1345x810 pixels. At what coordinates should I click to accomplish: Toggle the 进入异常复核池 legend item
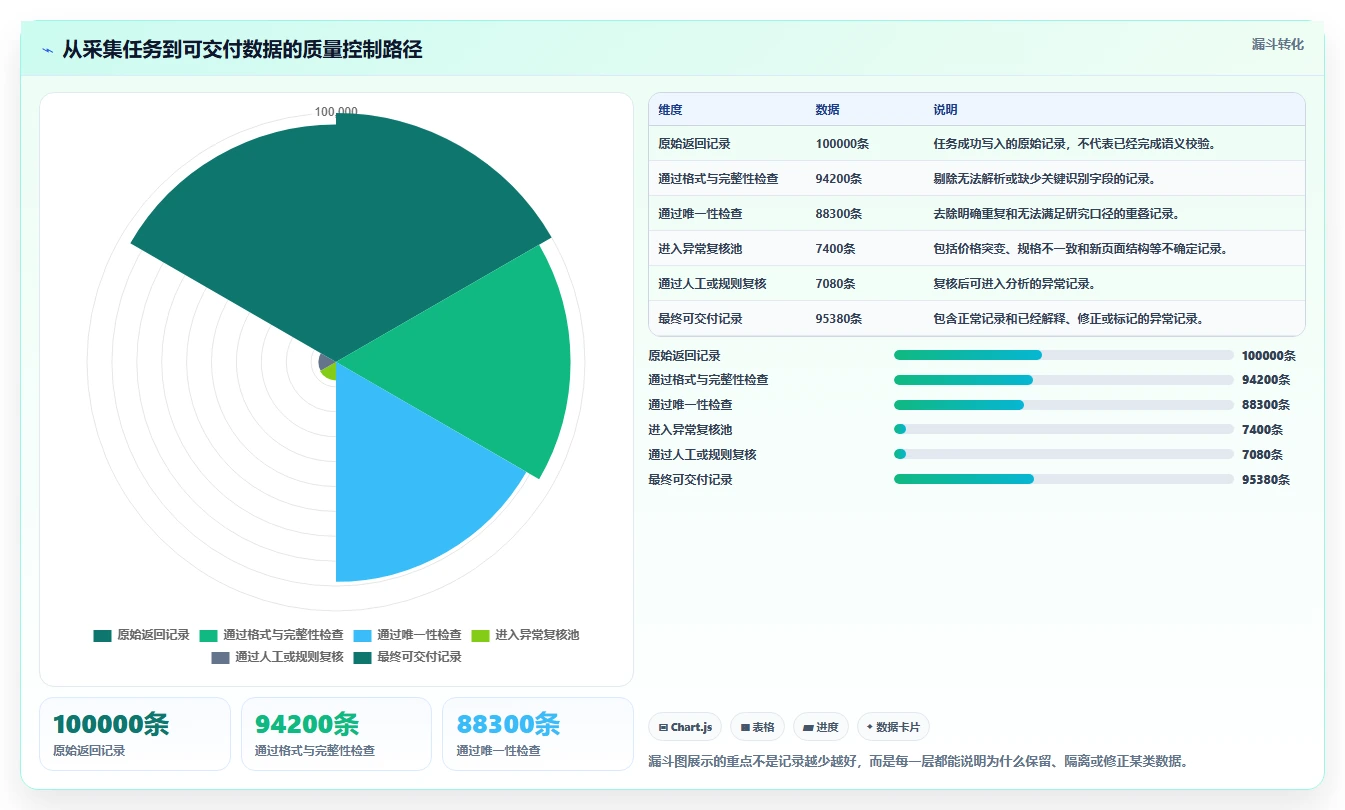click(x=525, y=635)
